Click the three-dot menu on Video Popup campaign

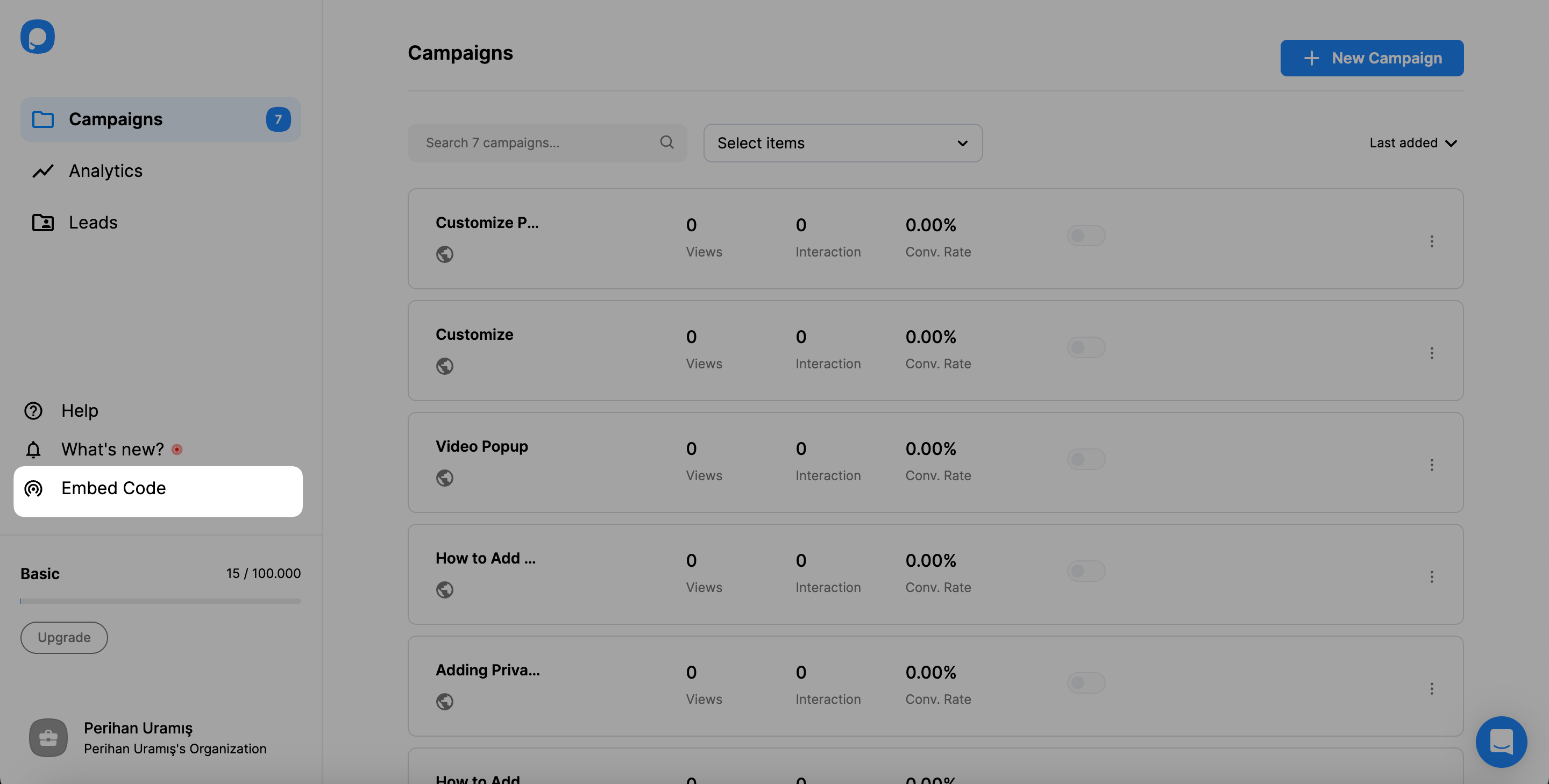coord(1432,463)
